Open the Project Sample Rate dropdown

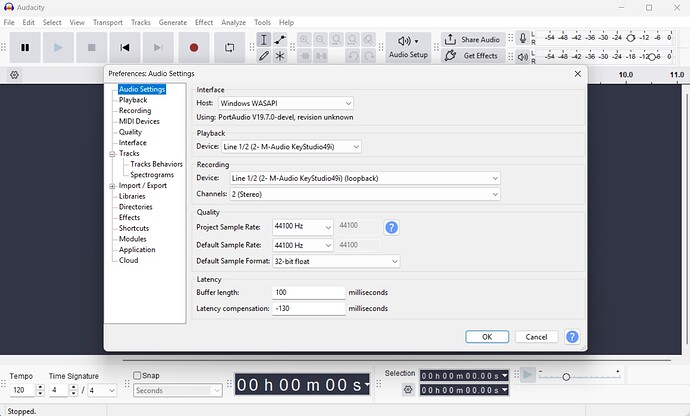point(303,227)
